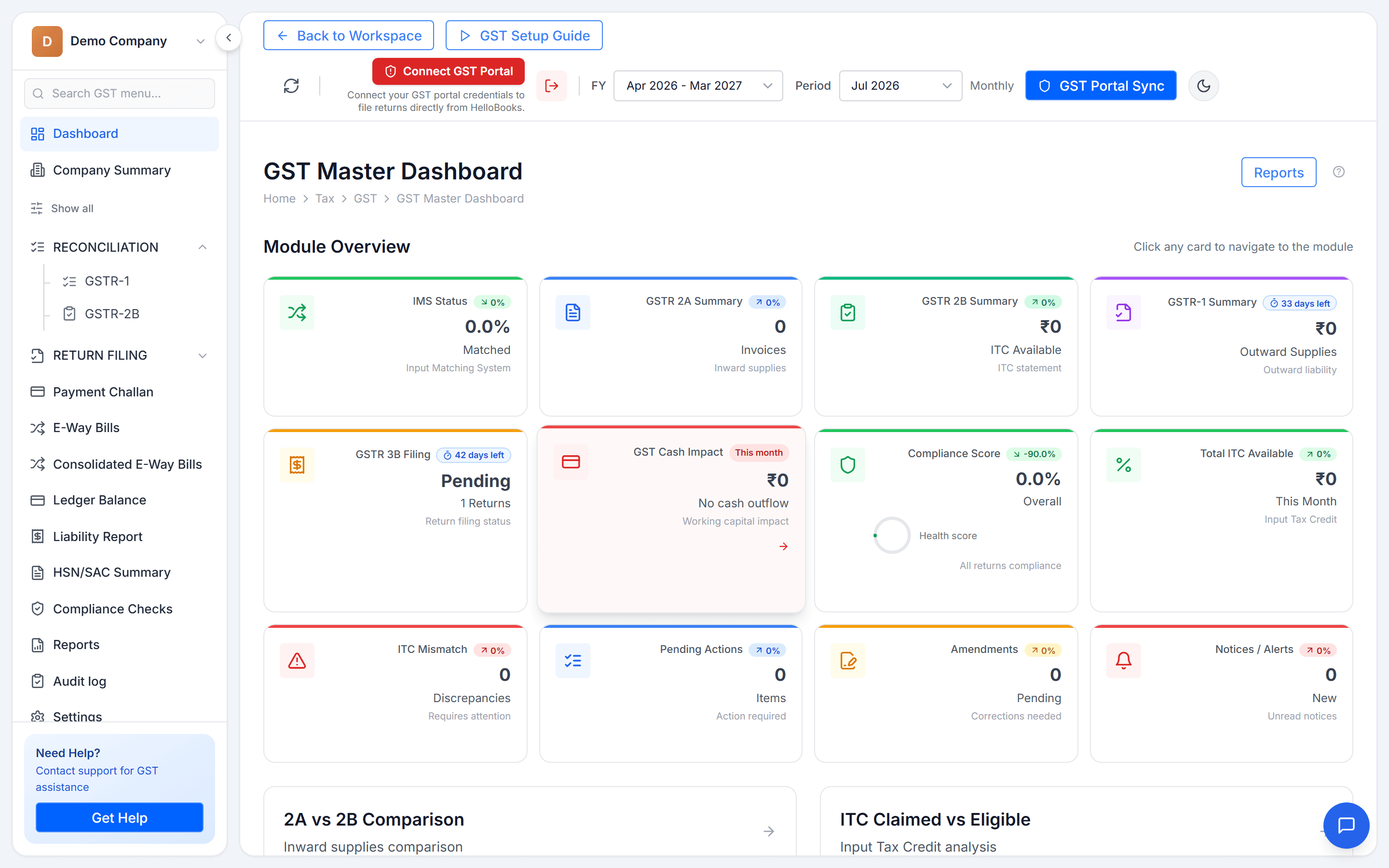Click in the Search GST menu field
This screenshot has height=868, width=1389.
tap(120, 94)
